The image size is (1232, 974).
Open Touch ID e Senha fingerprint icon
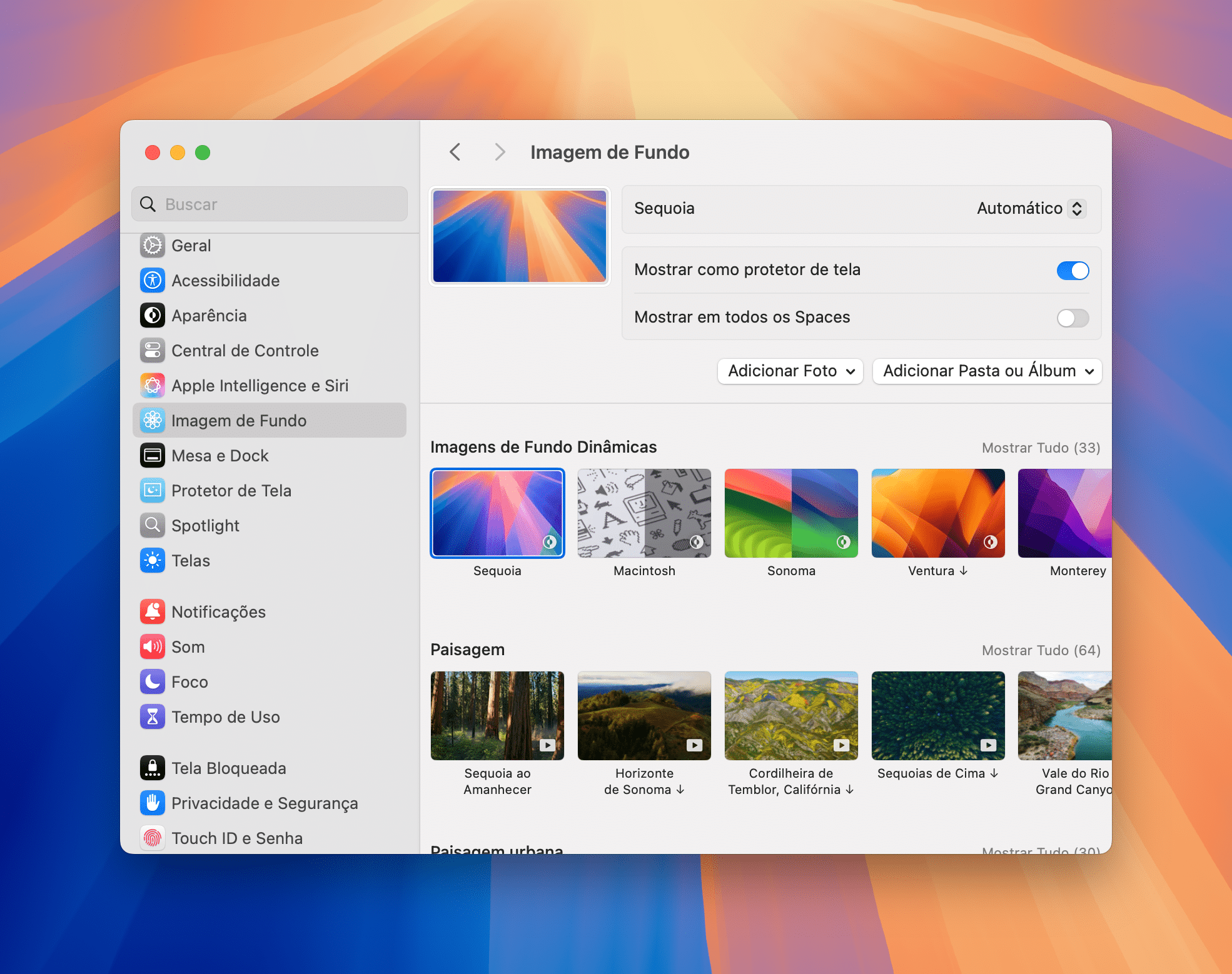pyautogui.click(x=153, y=838)
